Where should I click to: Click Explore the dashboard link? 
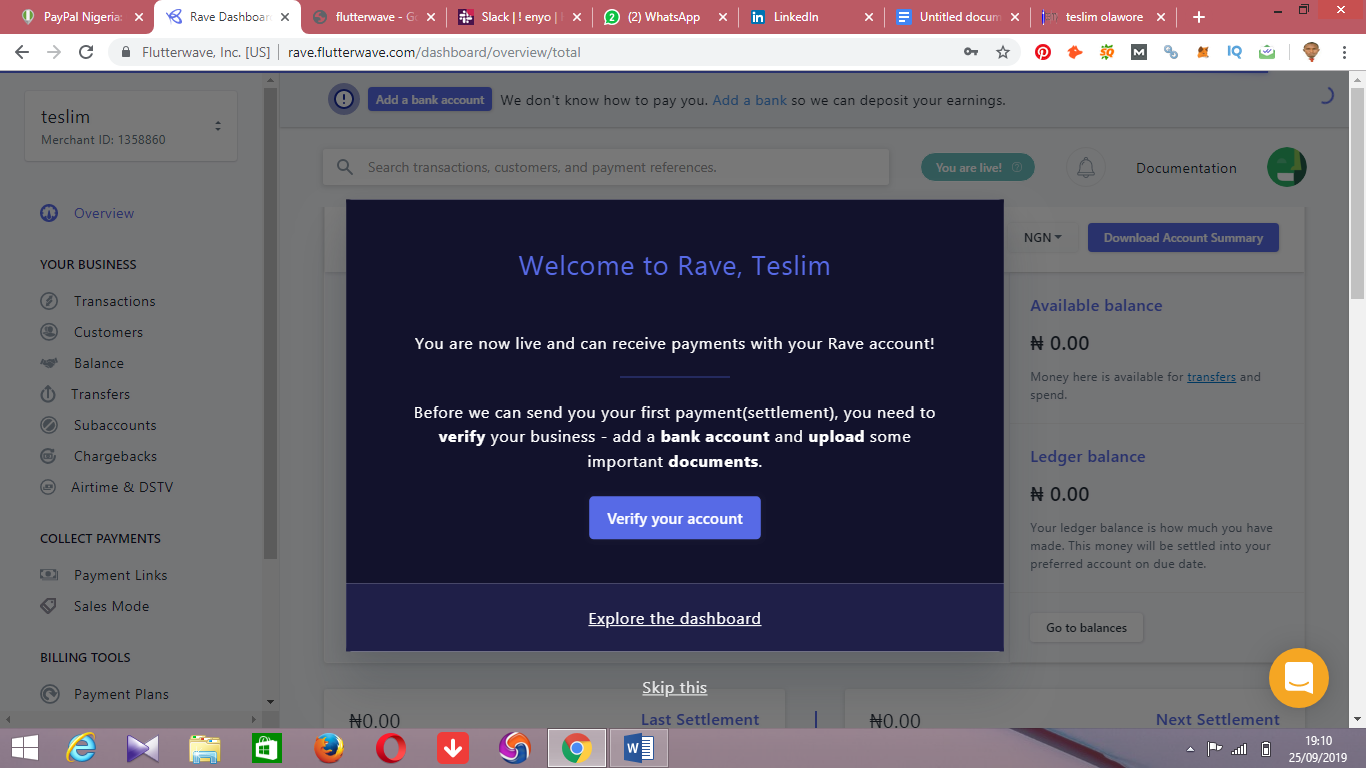tap(675, 618)
